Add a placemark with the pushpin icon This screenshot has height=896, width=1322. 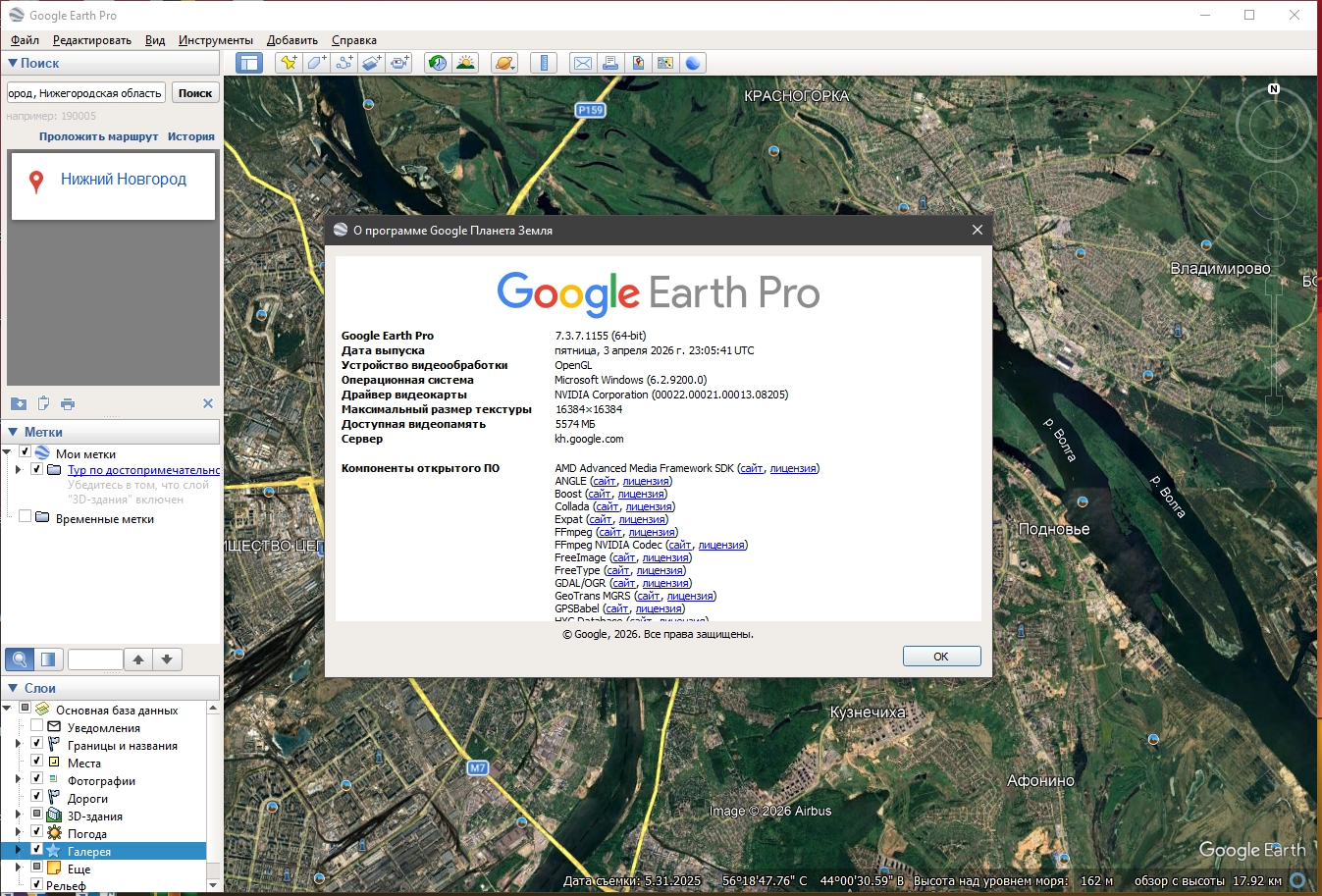coord(289,63)
